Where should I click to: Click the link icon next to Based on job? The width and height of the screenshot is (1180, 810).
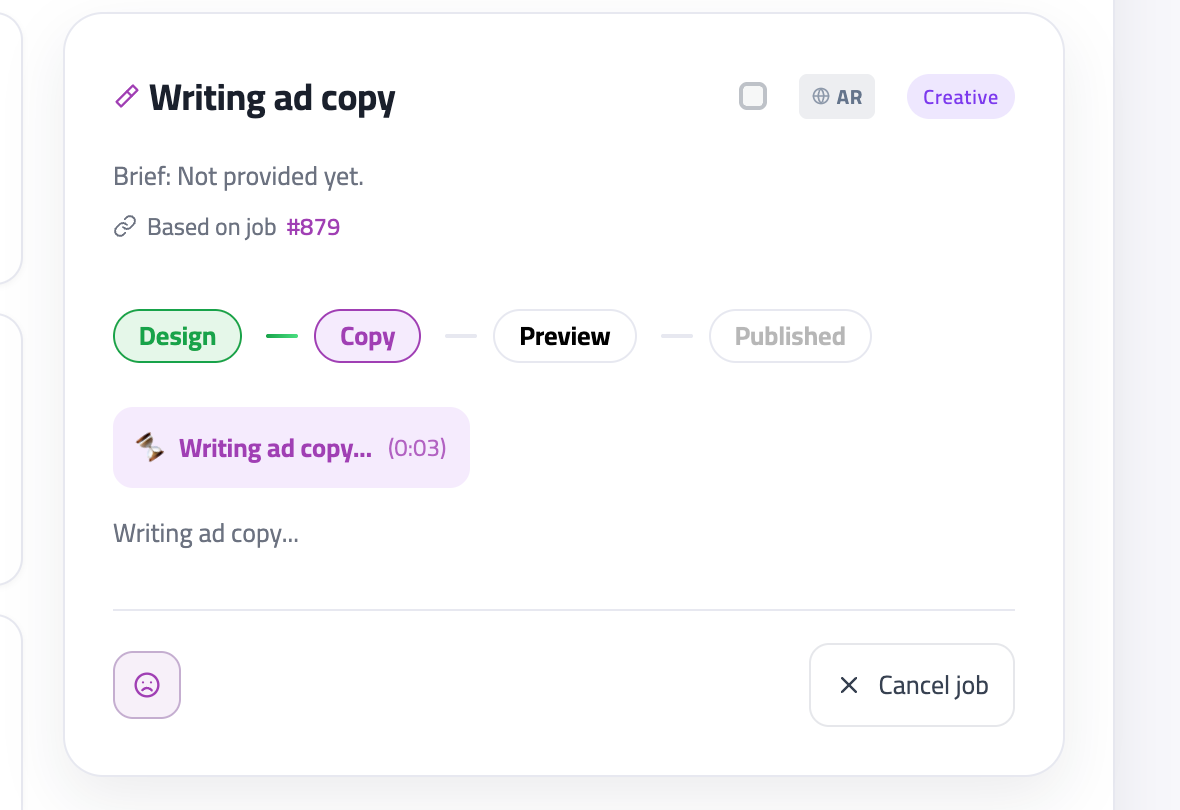(124, 226)
